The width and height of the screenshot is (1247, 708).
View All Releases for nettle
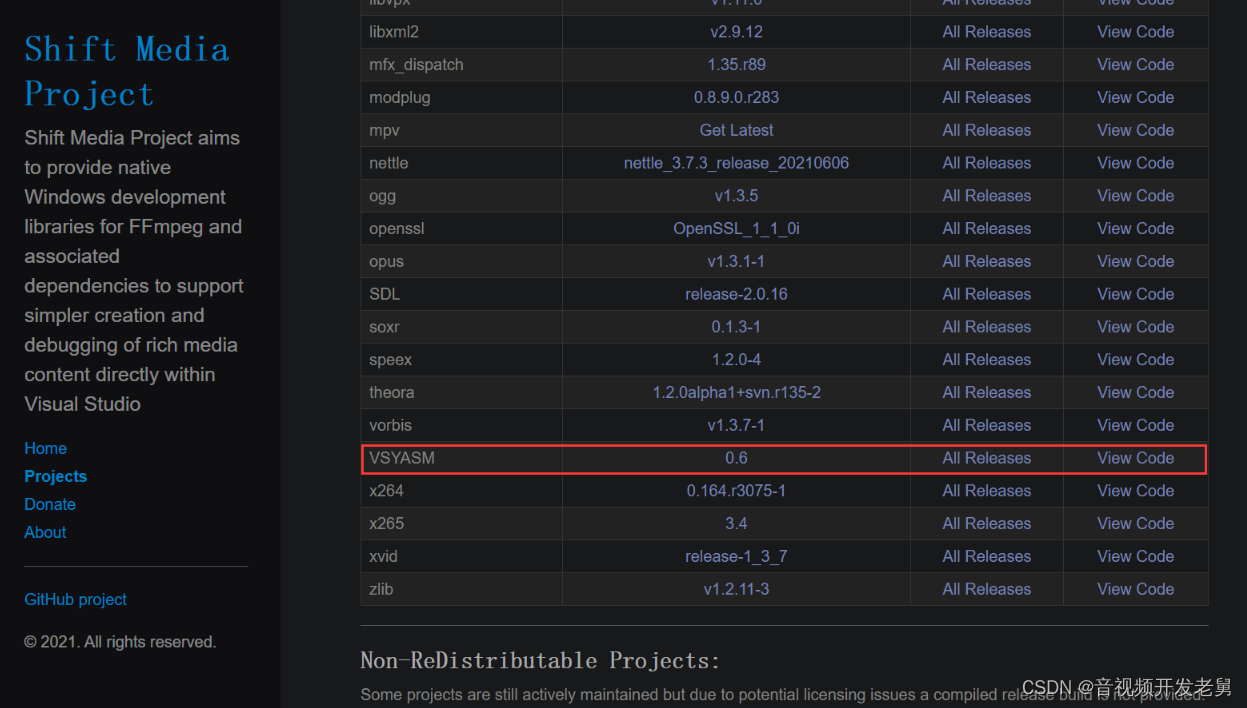pos(987,163)
